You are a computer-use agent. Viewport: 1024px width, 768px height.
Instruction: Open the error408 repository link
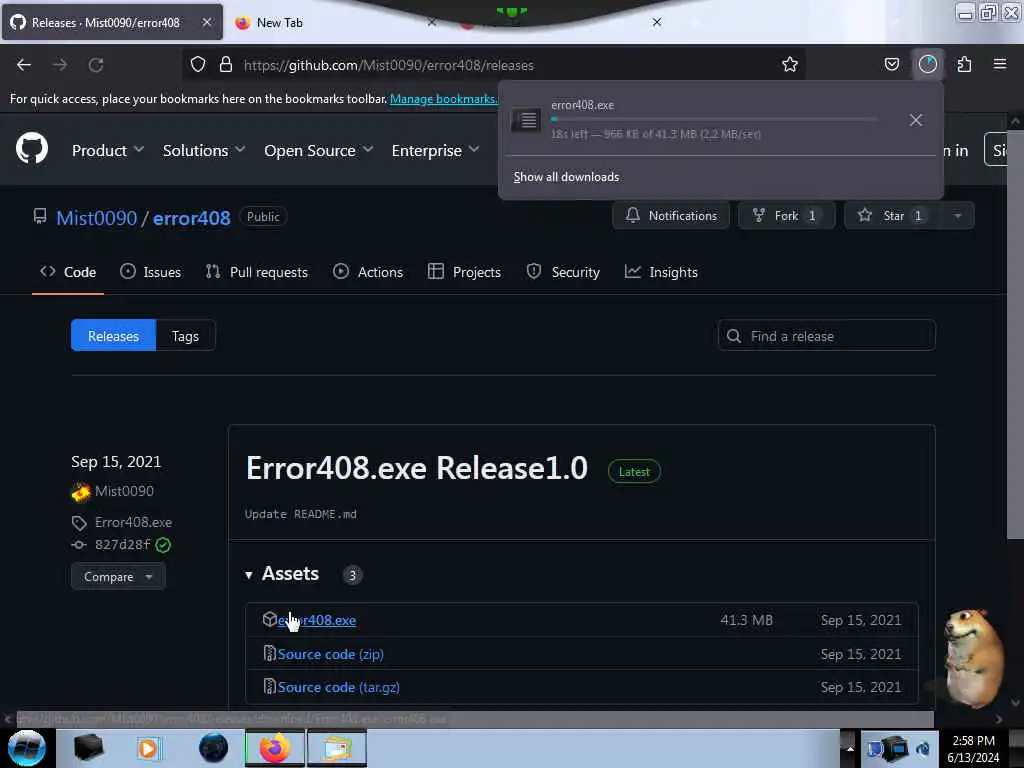[191, 218]
